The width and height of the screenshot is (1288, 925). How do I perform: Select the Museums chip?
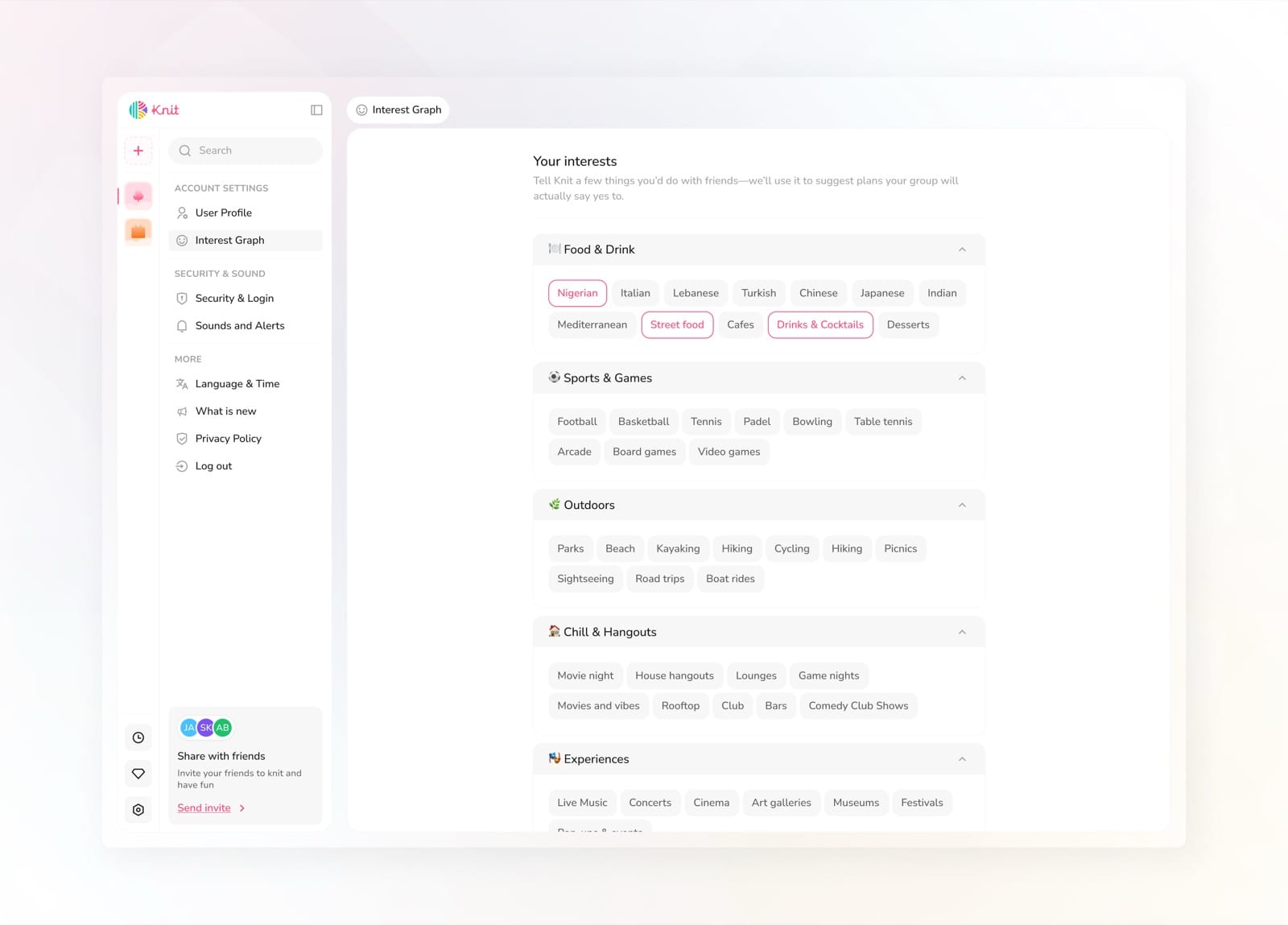[x=856, y=803]
